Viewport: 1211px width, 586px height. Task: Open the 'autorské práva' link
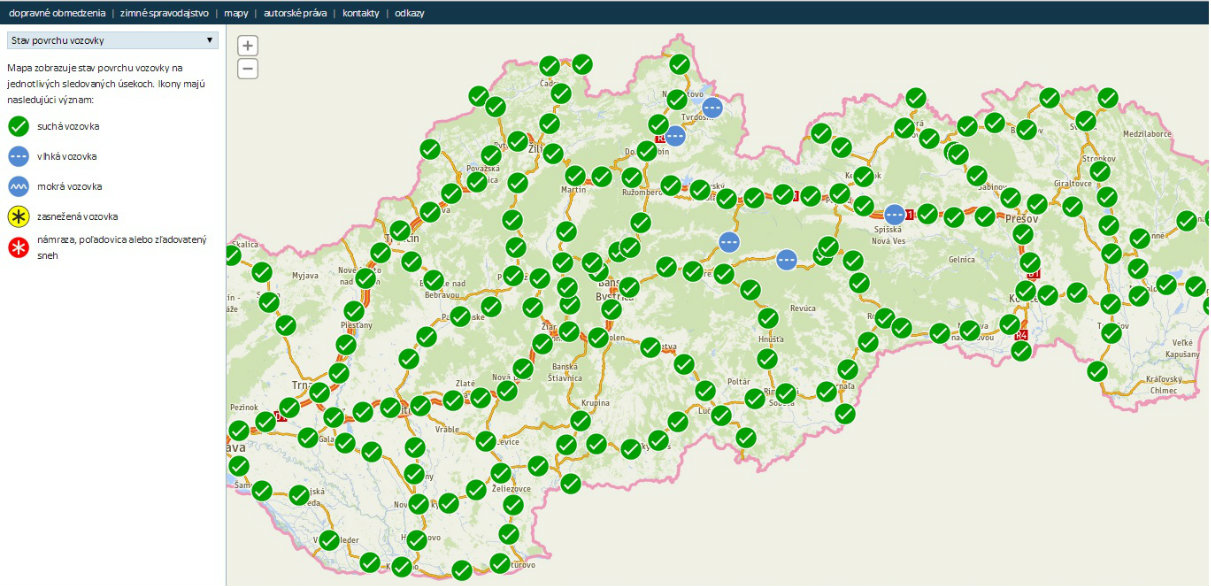click(x=295, y=13)
